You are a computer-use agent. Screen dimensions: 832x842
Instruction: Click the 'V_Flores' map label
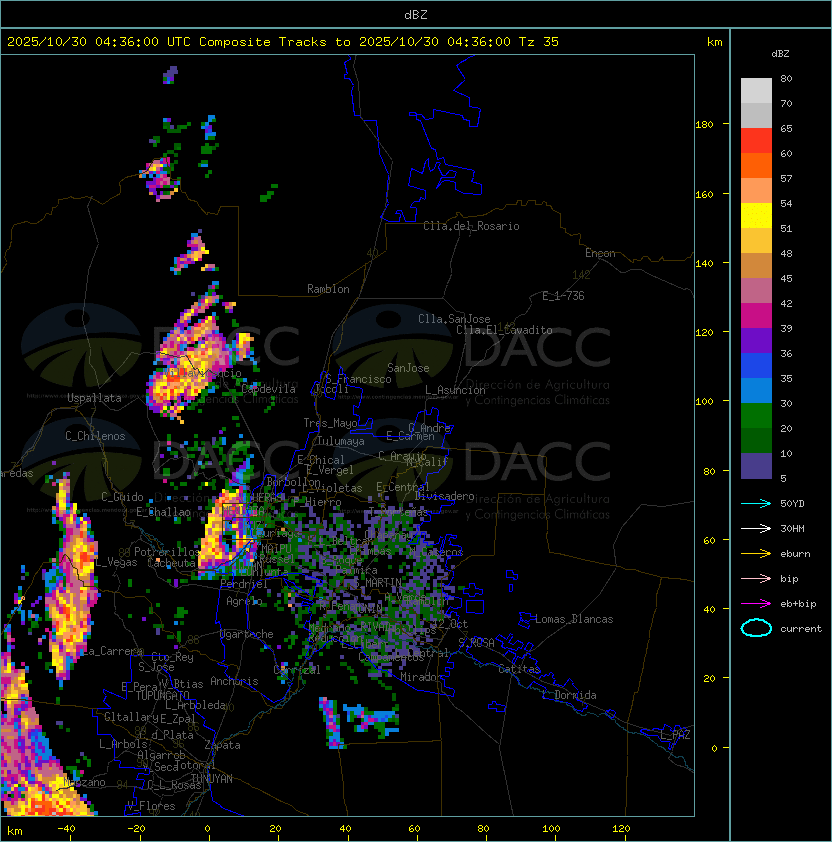click(x=151, y=806)
